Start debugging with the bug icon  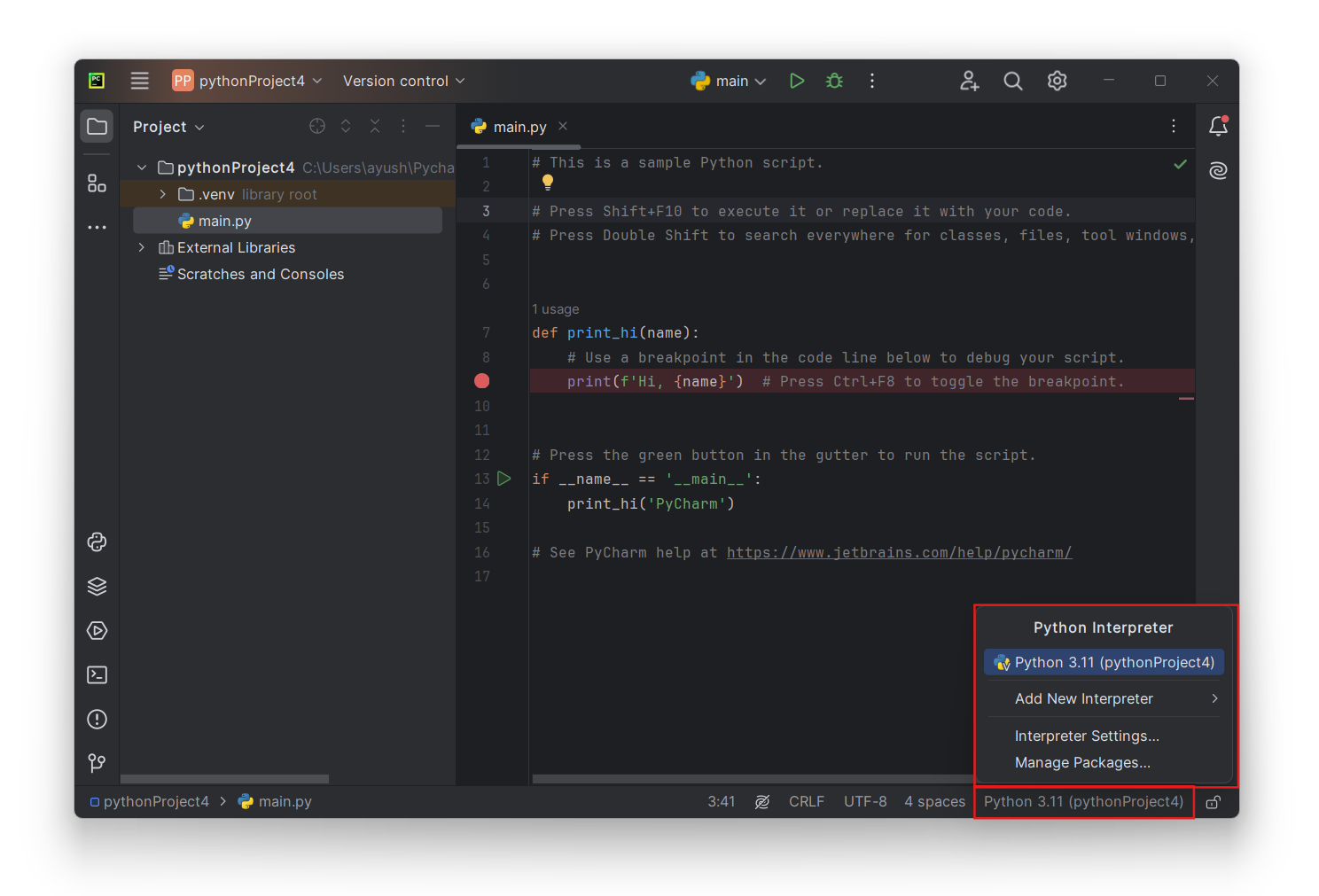[x=834, y=81]
